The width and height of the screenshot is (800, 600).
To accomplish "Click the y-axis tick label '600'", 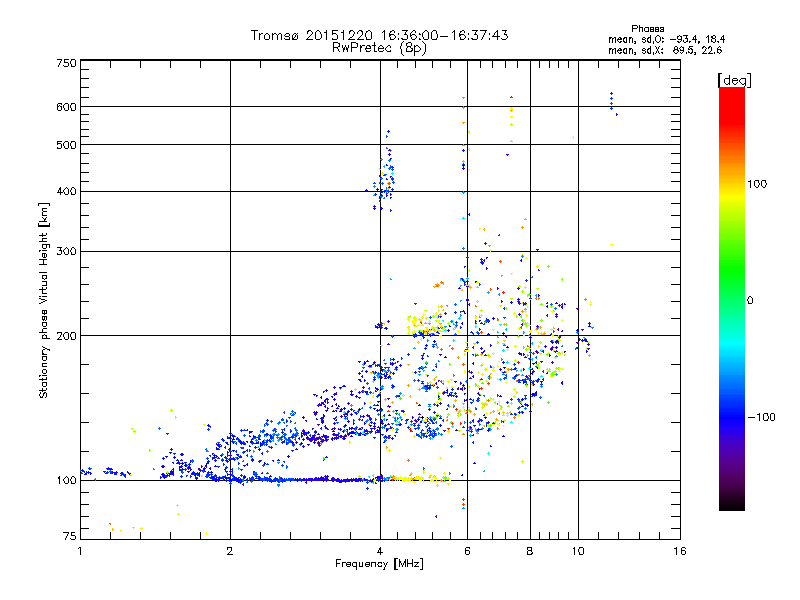I will tap(66, 107).
